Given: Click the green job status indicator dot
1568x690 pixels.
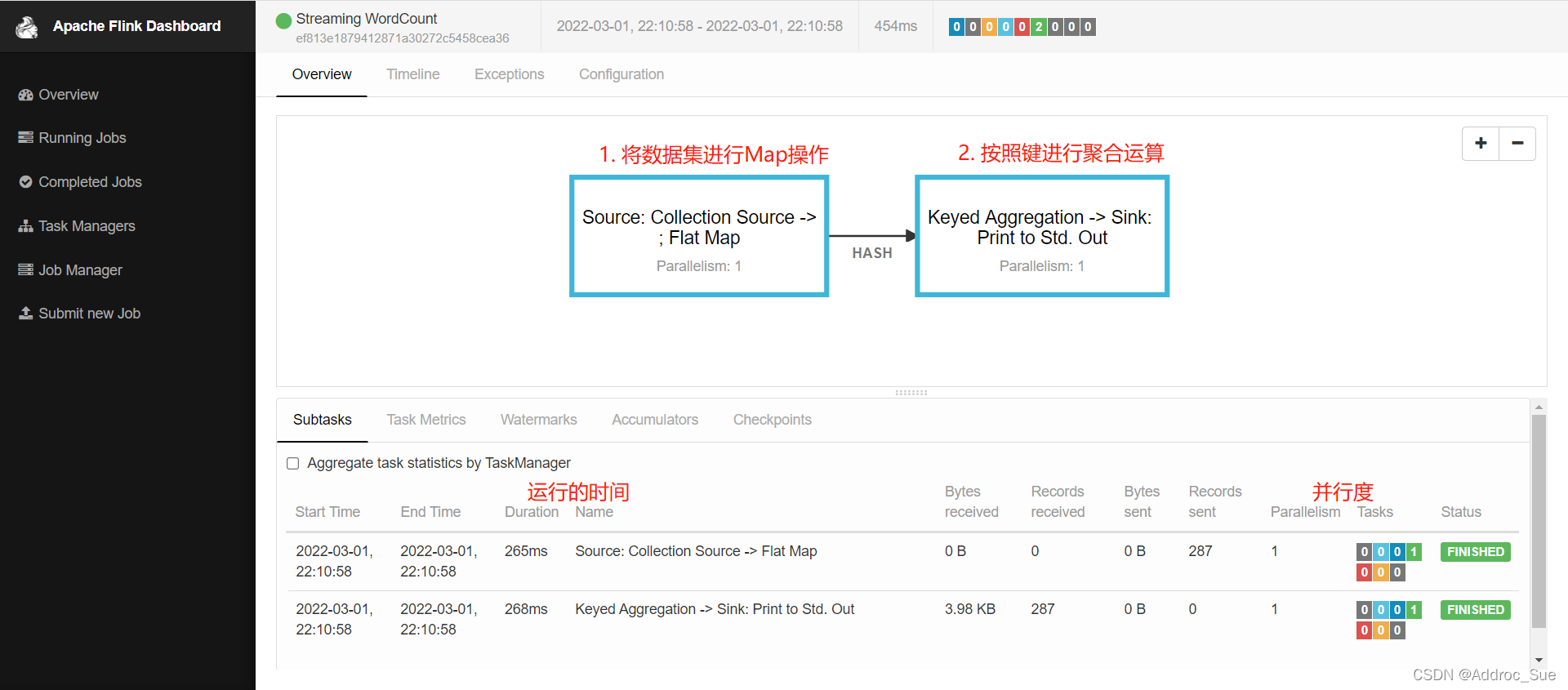Looking at the screenshot, I should [x=283, y=20].
